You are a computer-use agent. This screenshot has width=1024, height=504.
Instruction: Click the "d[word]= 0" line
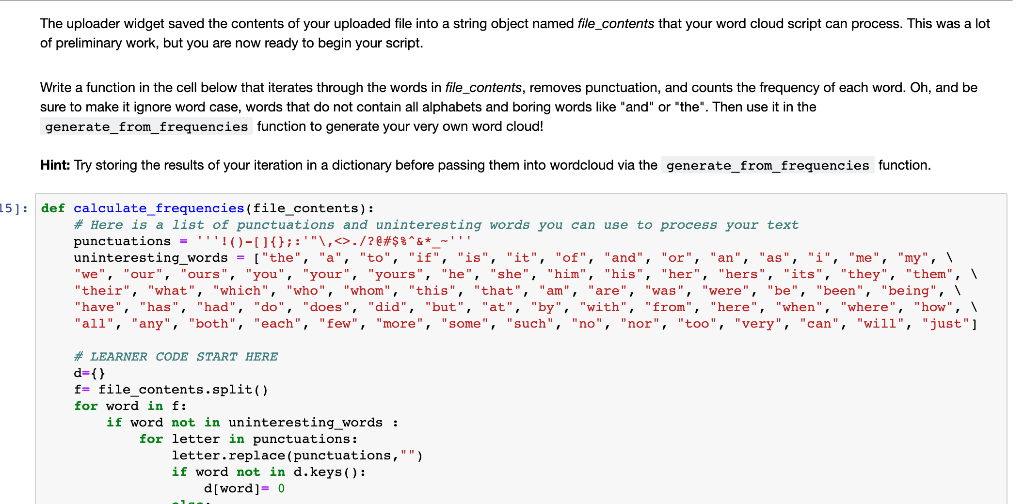click(244, 488)
